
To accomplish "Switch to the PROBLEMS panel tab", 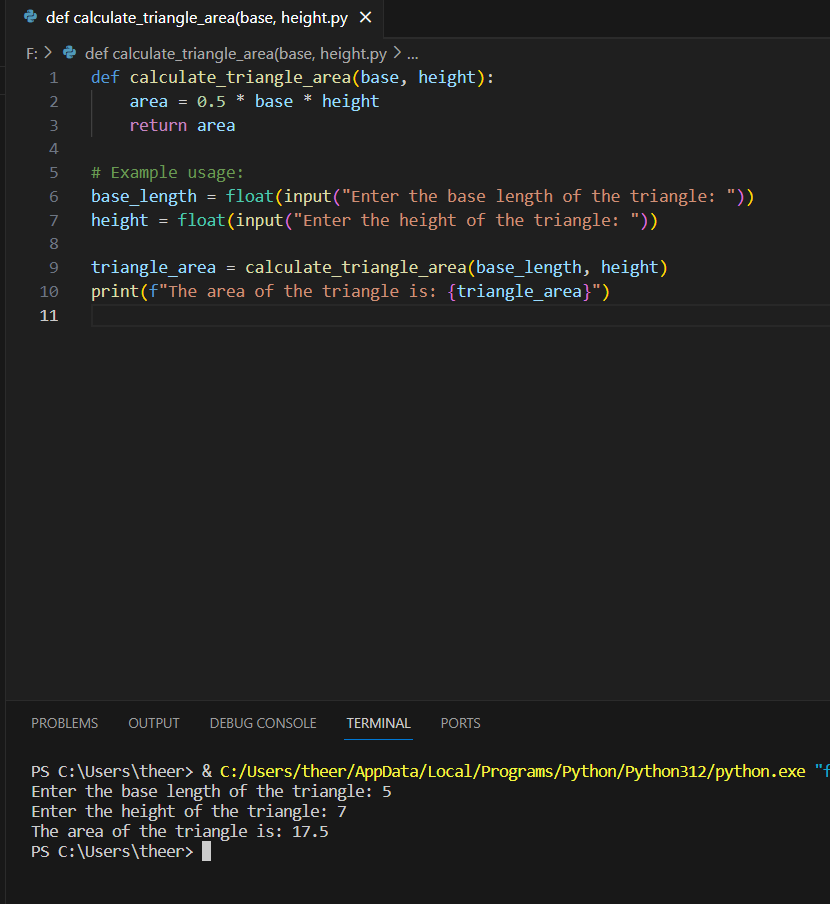I will (x=65, y=723).
